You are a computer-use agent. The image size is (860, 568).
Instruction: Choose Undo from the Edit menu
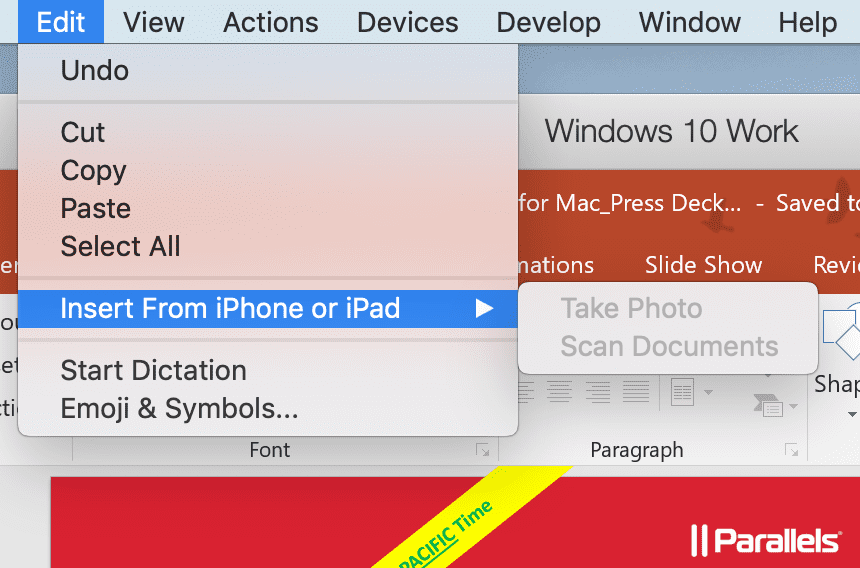(x=268, y=71)
